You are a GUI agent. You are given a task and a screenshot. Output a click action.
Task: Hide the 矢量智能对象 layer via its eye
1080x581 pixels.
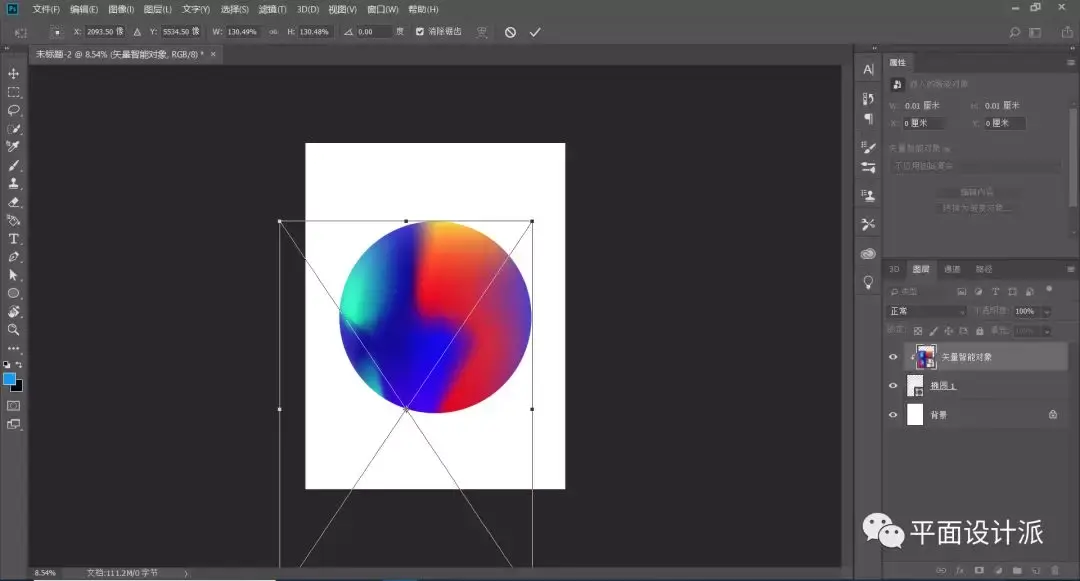click(x=893, y=357)
